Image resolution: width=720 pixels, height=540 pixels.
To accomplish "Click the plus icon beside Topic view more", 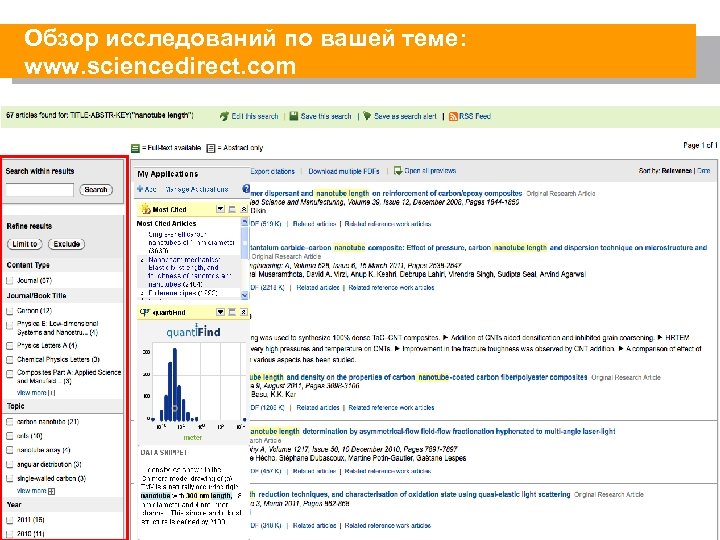I will click(x=51, y=491).
